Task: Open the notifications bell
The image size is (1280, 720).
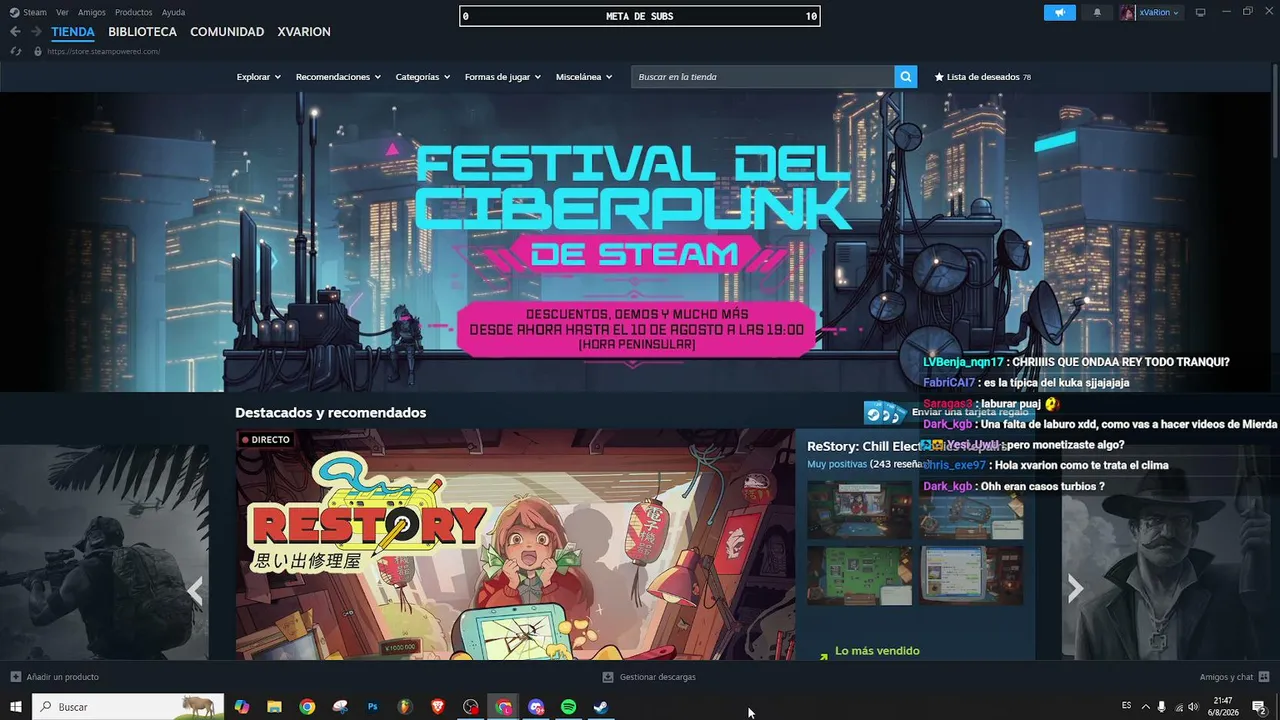Action: [1097, 13]
